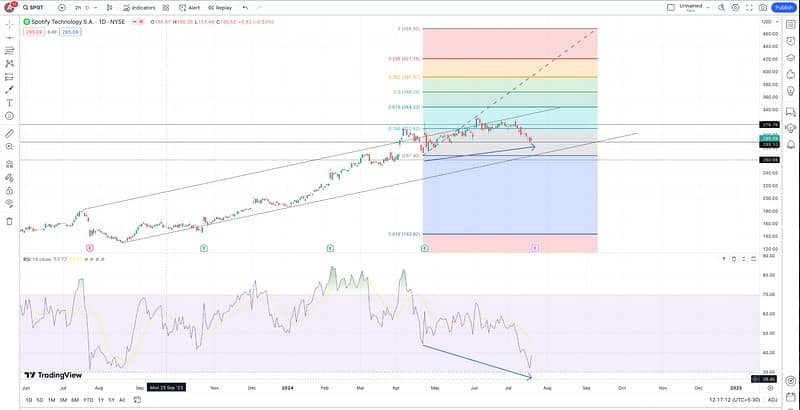Select the 1M time range tab
The image size is (800, 410).
pos(51,399)
